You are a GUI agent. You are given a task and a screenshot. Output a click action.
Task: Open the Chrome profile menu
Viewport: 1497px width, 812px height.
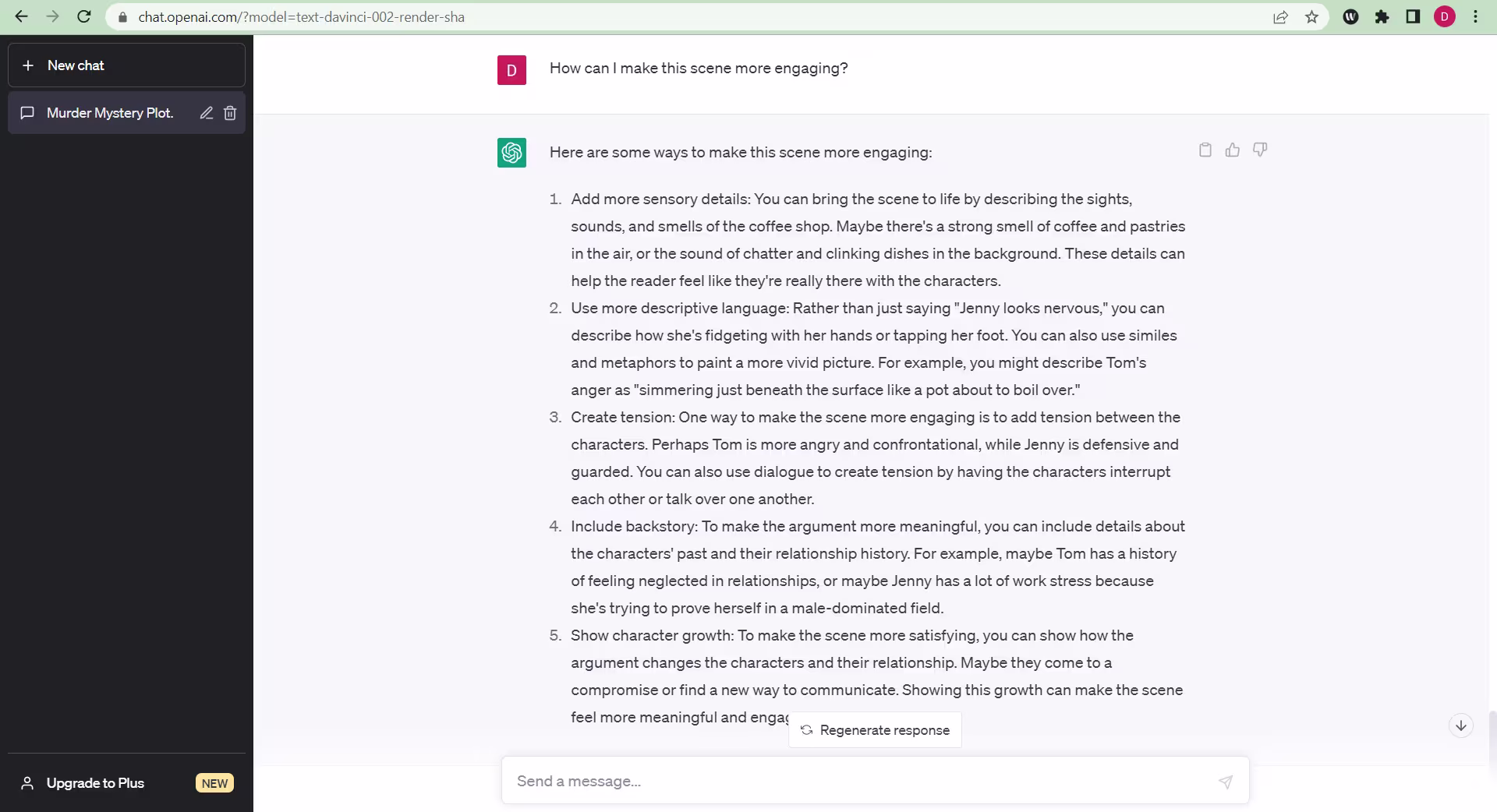[x=1444, y=17]
